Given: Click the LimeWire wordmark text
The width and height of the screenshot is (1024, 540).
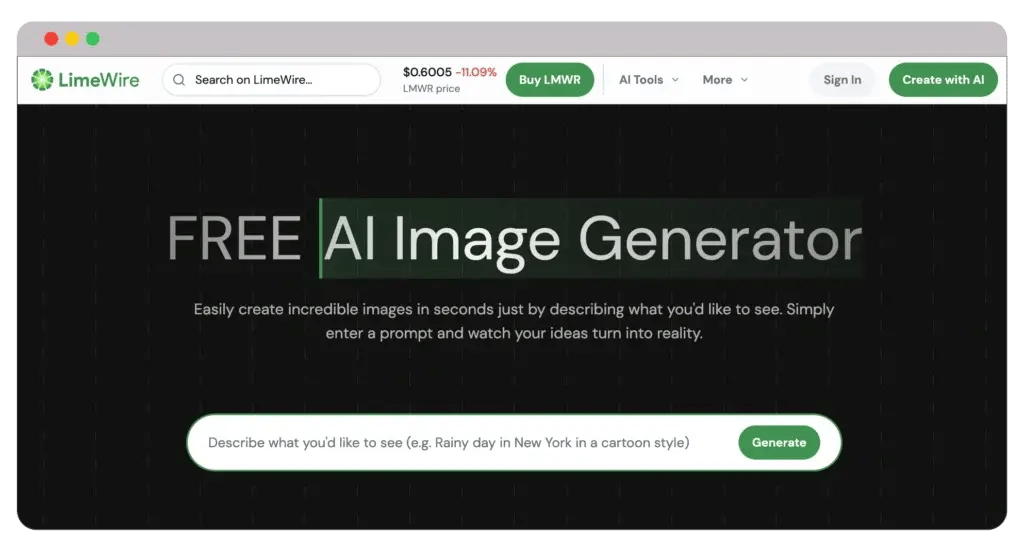Looking at the screenshot, I should click(x=99, y=80).
